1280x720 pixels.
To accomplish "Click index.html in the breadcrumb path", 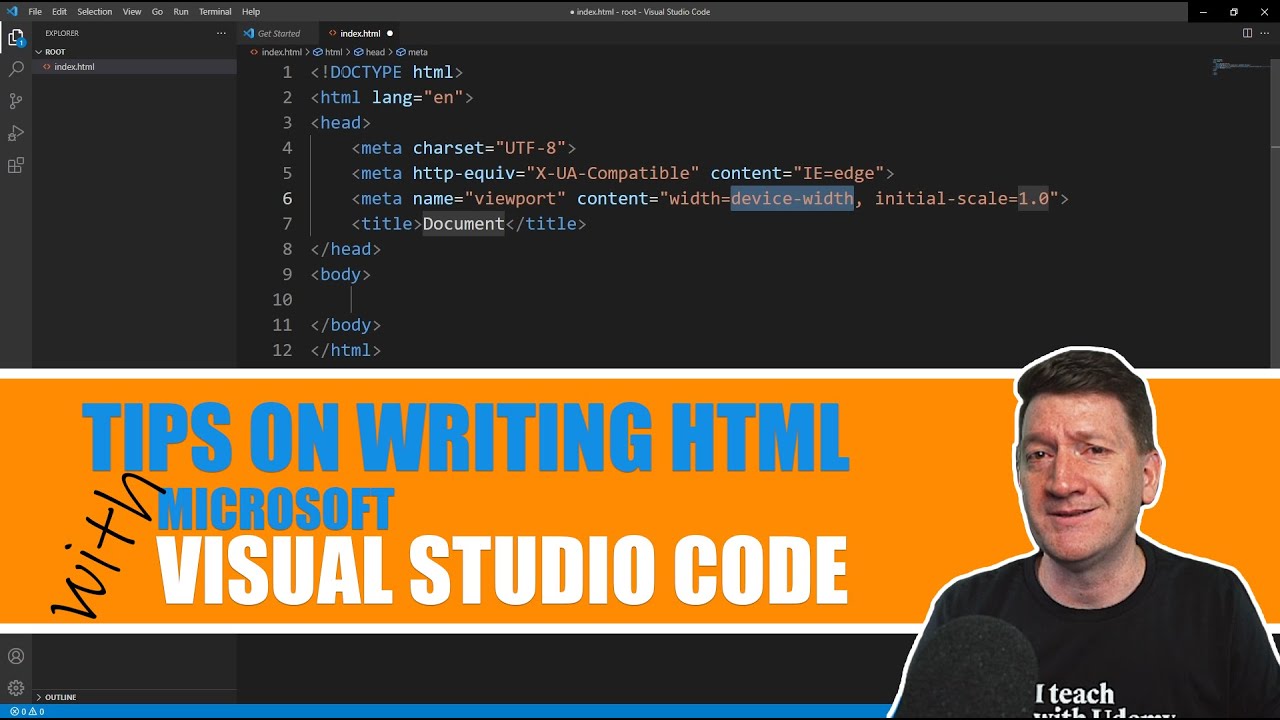I will (x=281, y=52).
